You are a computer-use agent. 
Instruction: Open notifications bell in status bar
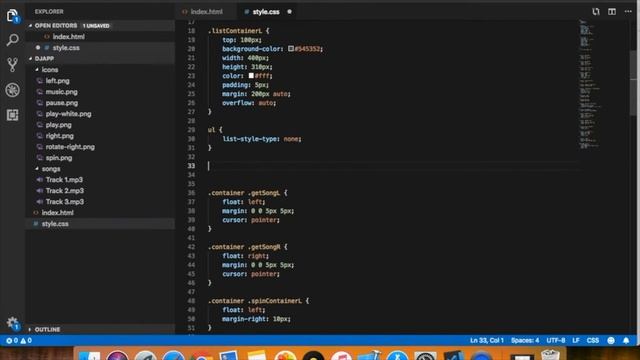626,340
